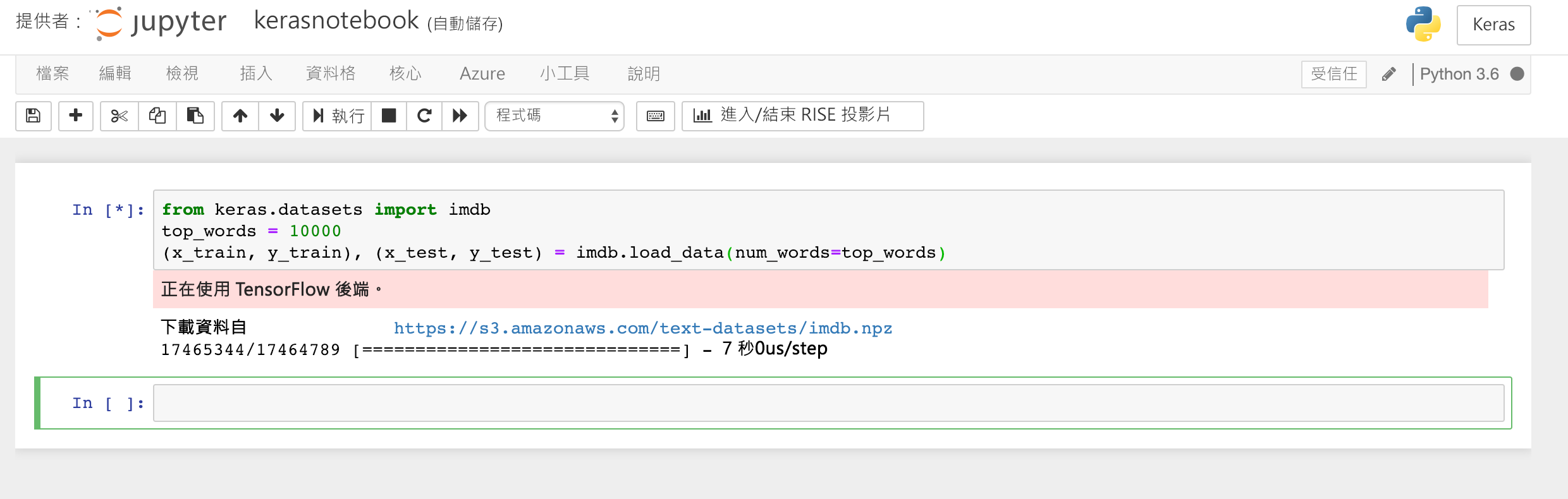This screenshot has height=499, width=1568.
Task: Open the 檢視 menu
Action: 182,74
